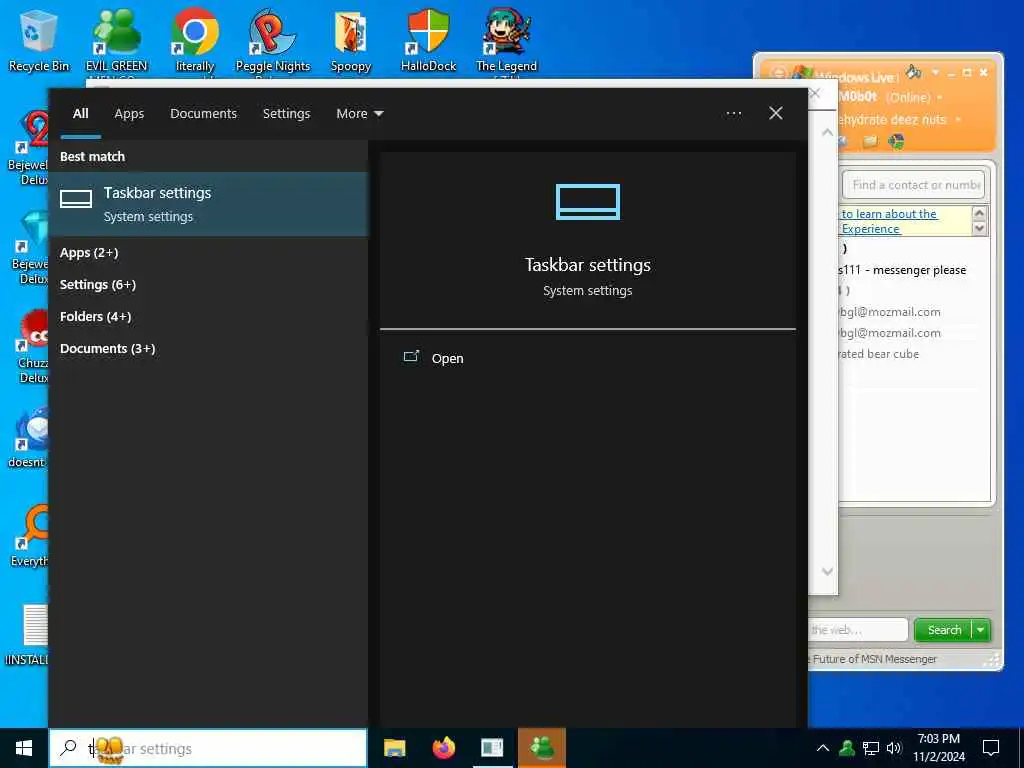Click Open in the Taskbar settings preview
The height and width of the screenshot is (768, 1024).
click(434, 358)
